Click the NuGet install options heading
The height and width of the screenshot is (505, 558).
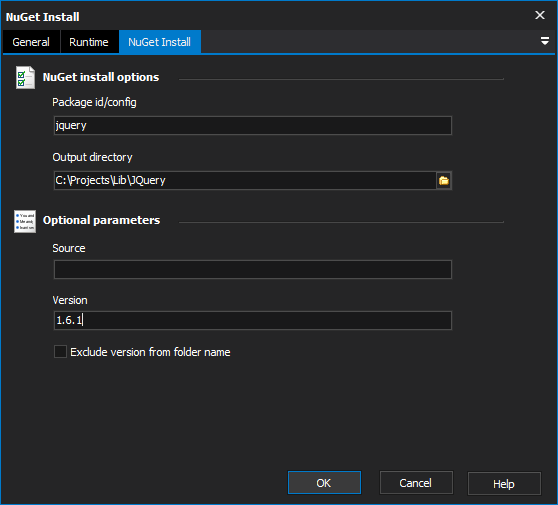tap(101, 77)
